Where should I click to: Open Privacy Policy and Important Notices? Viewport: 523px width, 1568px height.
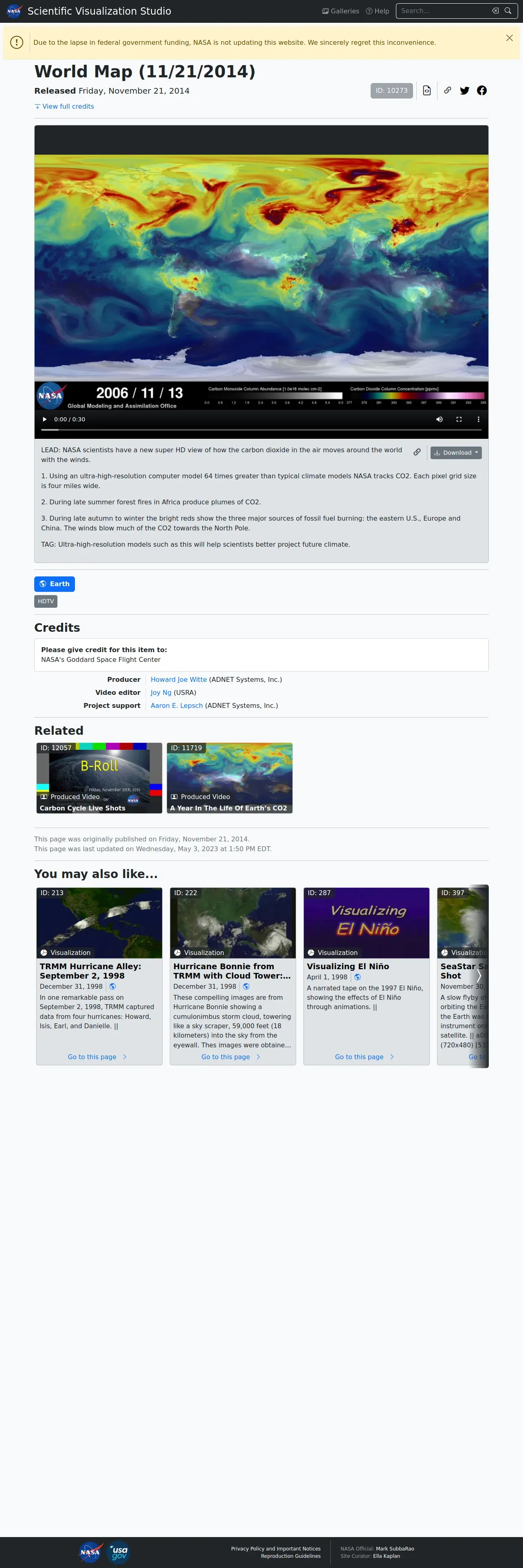[276, 1548]
